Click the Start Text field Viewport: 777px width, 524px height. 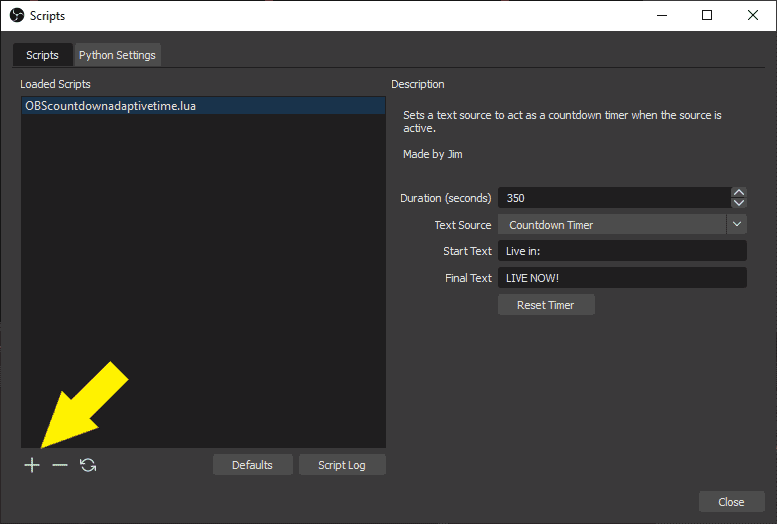click(x=621, y=251)
